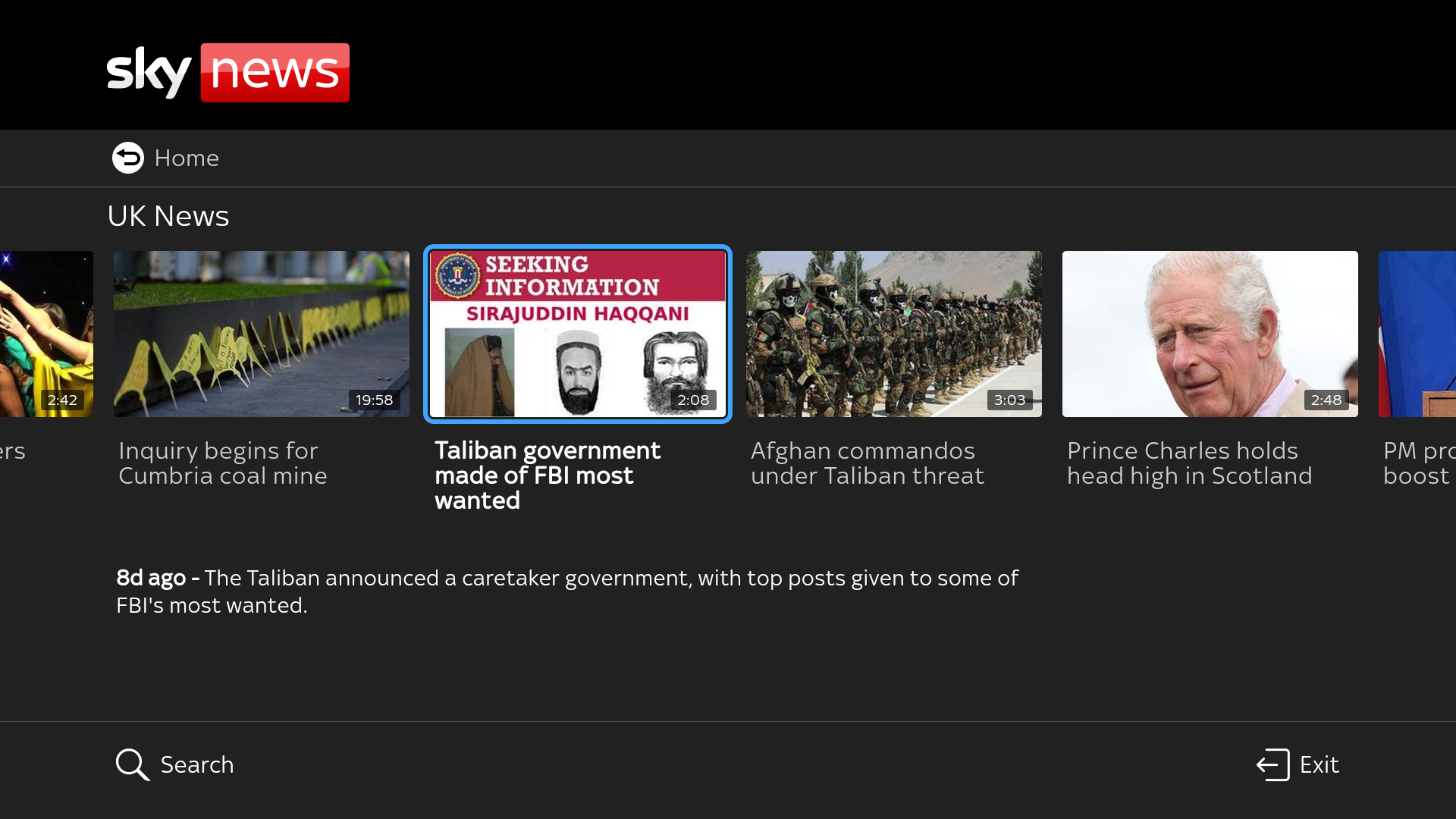Image resolution: width=1456 pixels, height=819 pixels.
Task: Click the 2:08 duration badge on the selected video
Action: click(692, 400)
